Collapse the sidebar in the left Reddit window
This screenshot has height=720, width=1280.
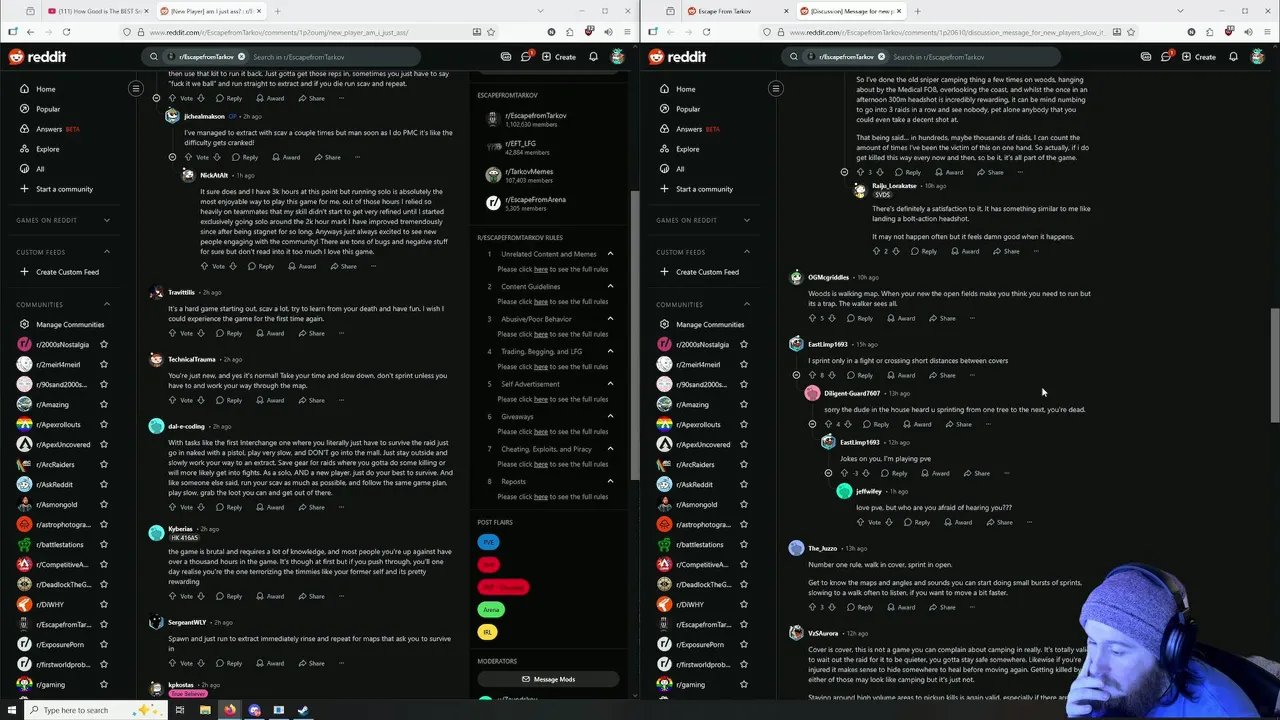[x=136, y=89]
